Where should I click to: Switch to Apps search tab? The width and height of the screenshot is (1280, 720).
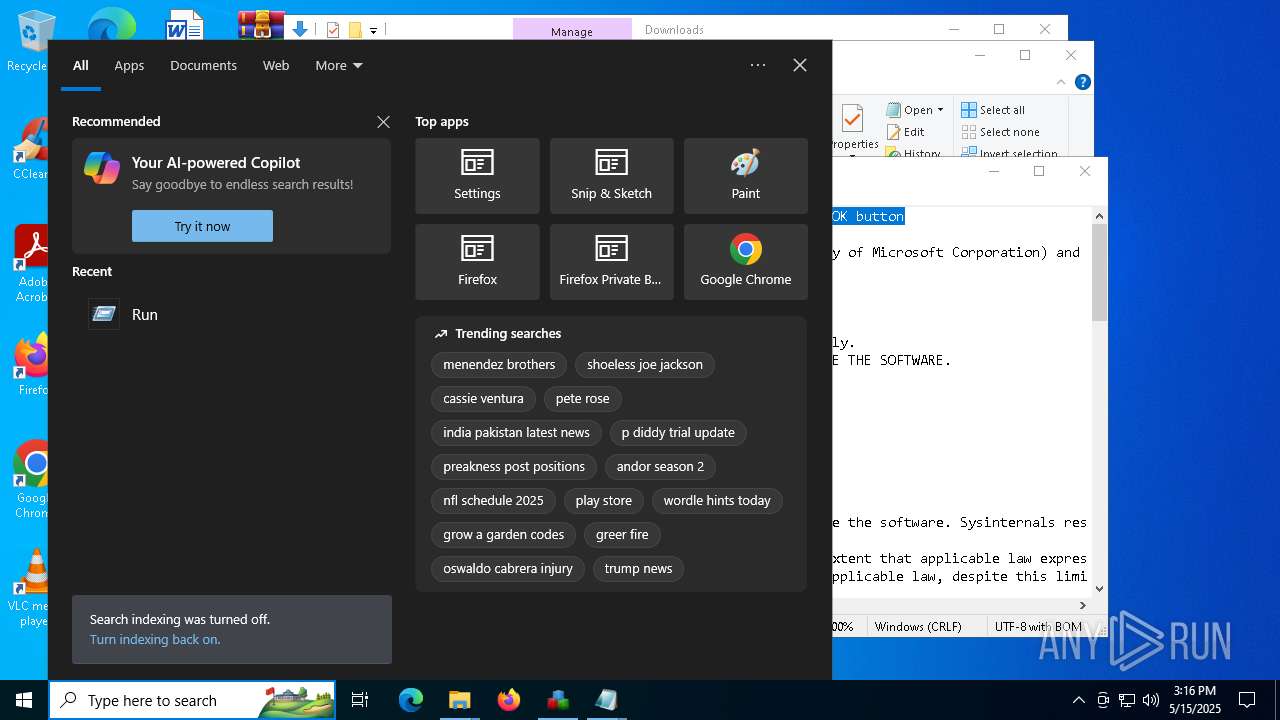click(x=129, y=65)
